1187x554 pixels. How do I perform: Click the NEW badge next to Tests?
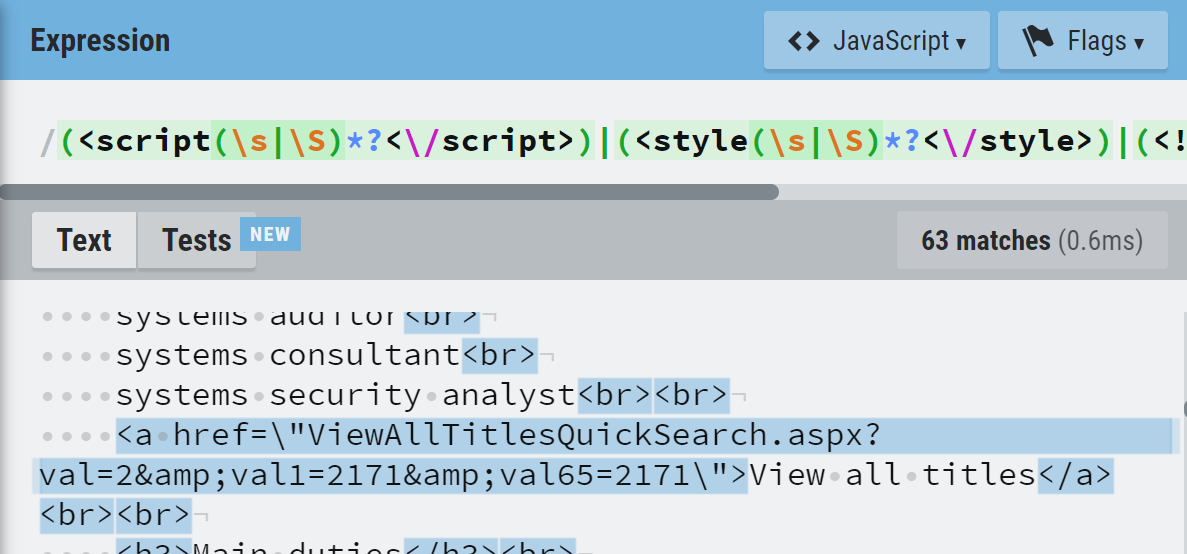click(x=270, y=235)
